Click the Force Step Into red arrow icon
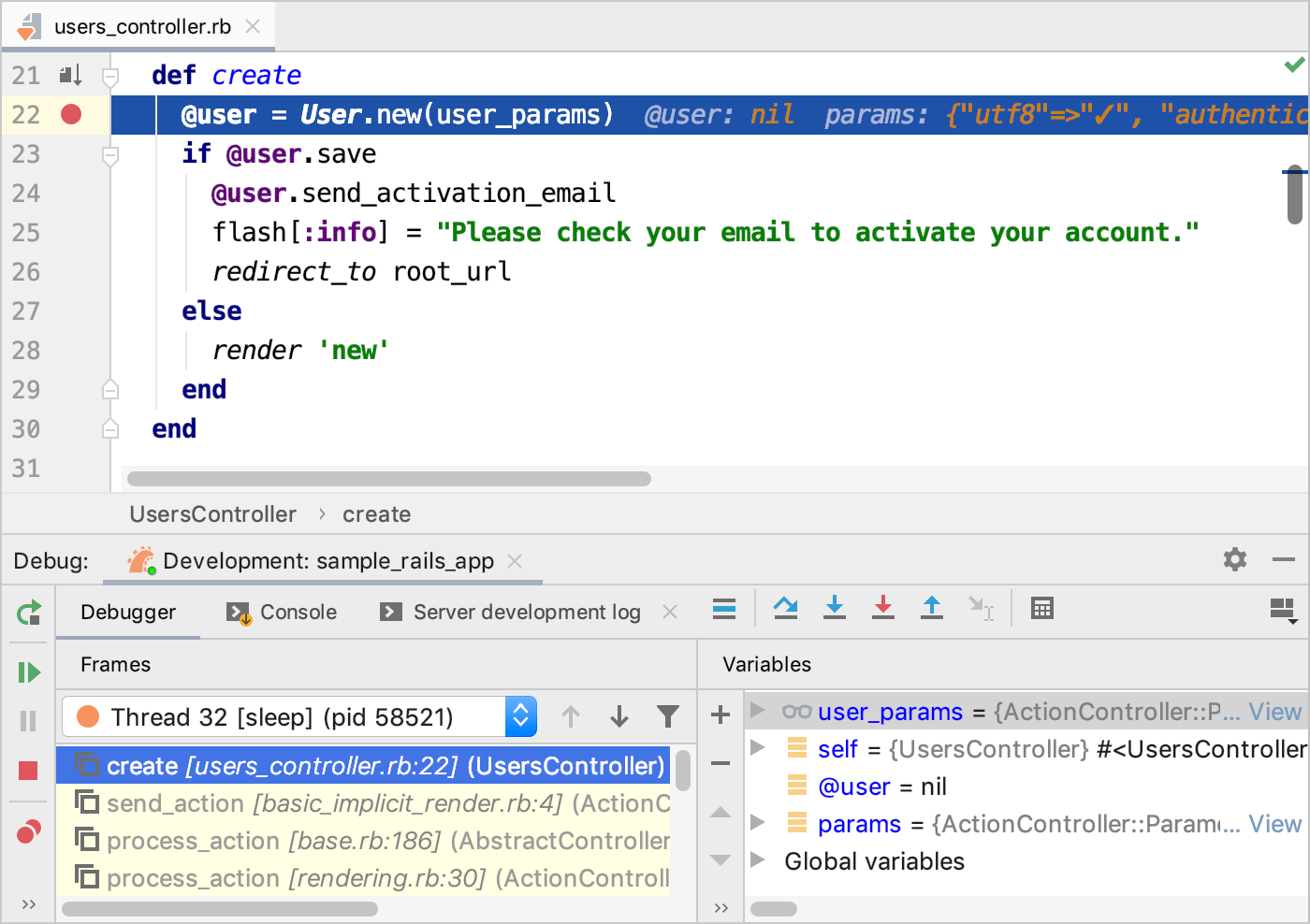 (883, 609)
